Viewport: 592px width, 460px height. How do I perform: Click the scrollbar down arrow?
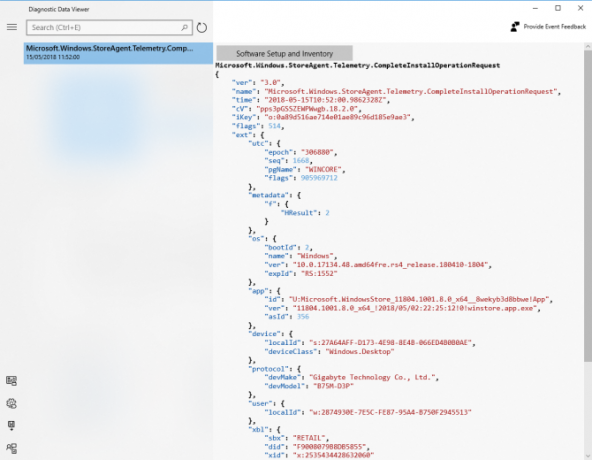(x=588, y=456)
